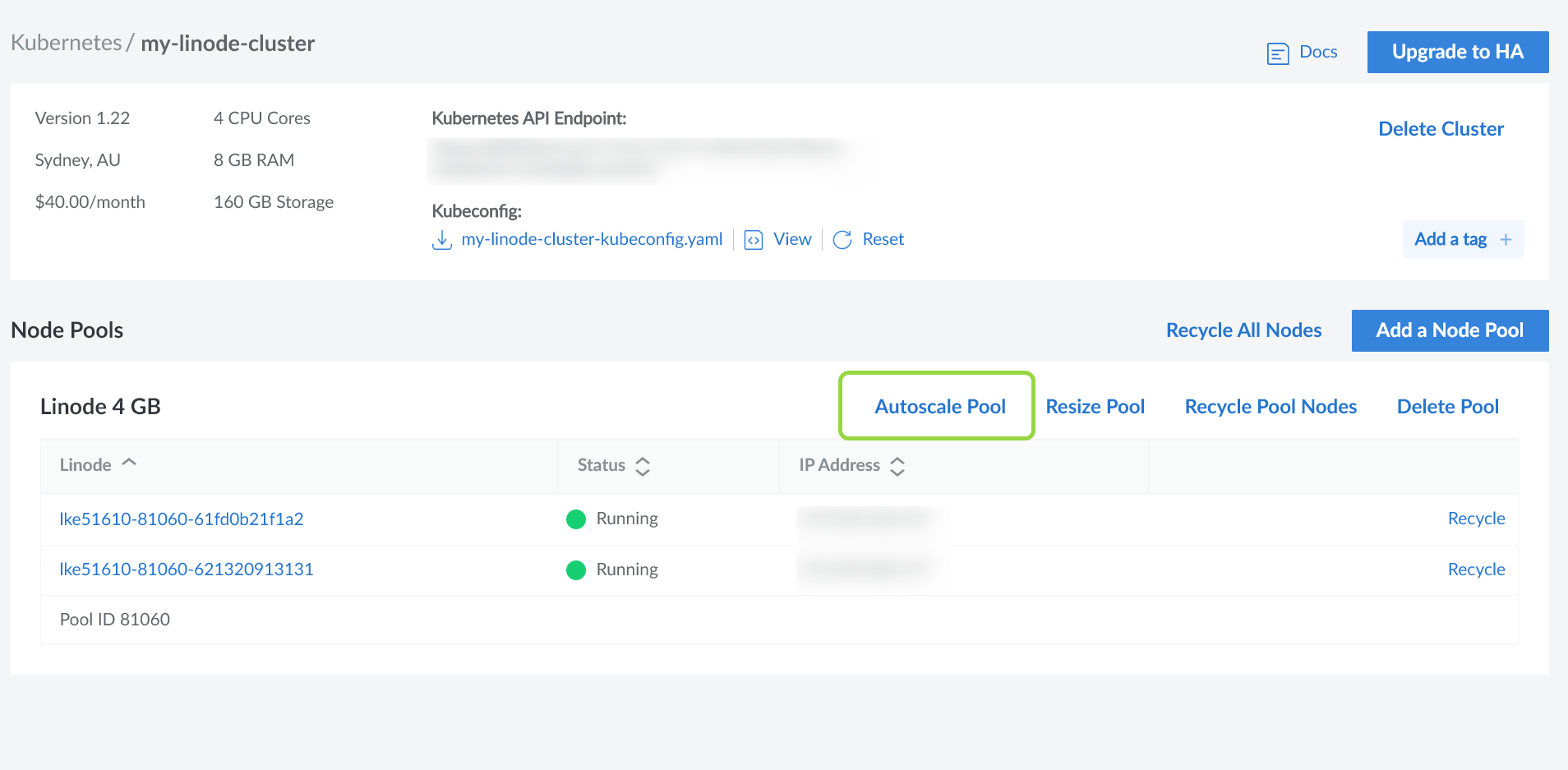Viewport: 1568px width, 770px height.
Task: Click the Linode column header
Action: (x=85, y=465)
